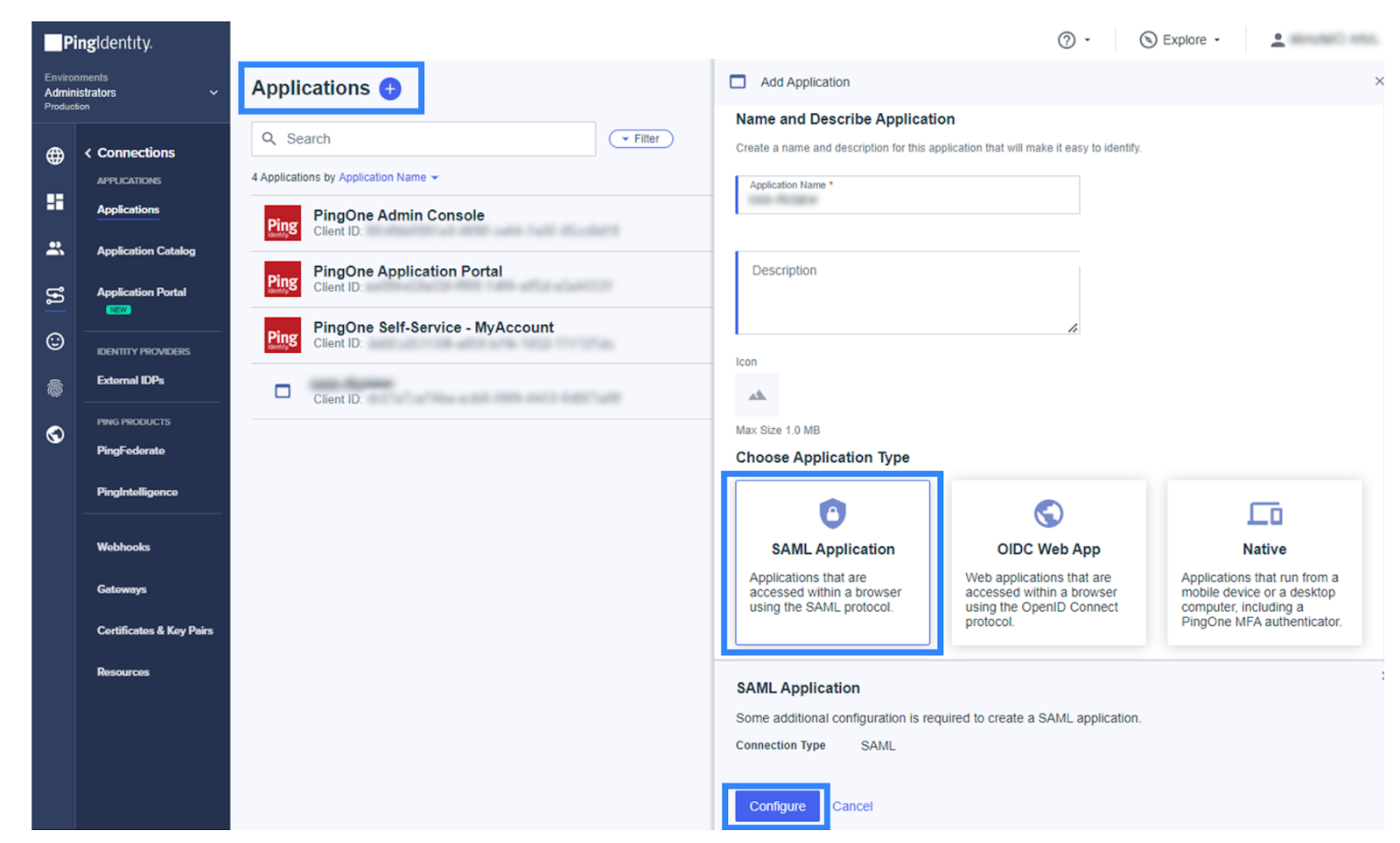Click the PingOne Admin Console Ping logo

click(x=283, y=223)
